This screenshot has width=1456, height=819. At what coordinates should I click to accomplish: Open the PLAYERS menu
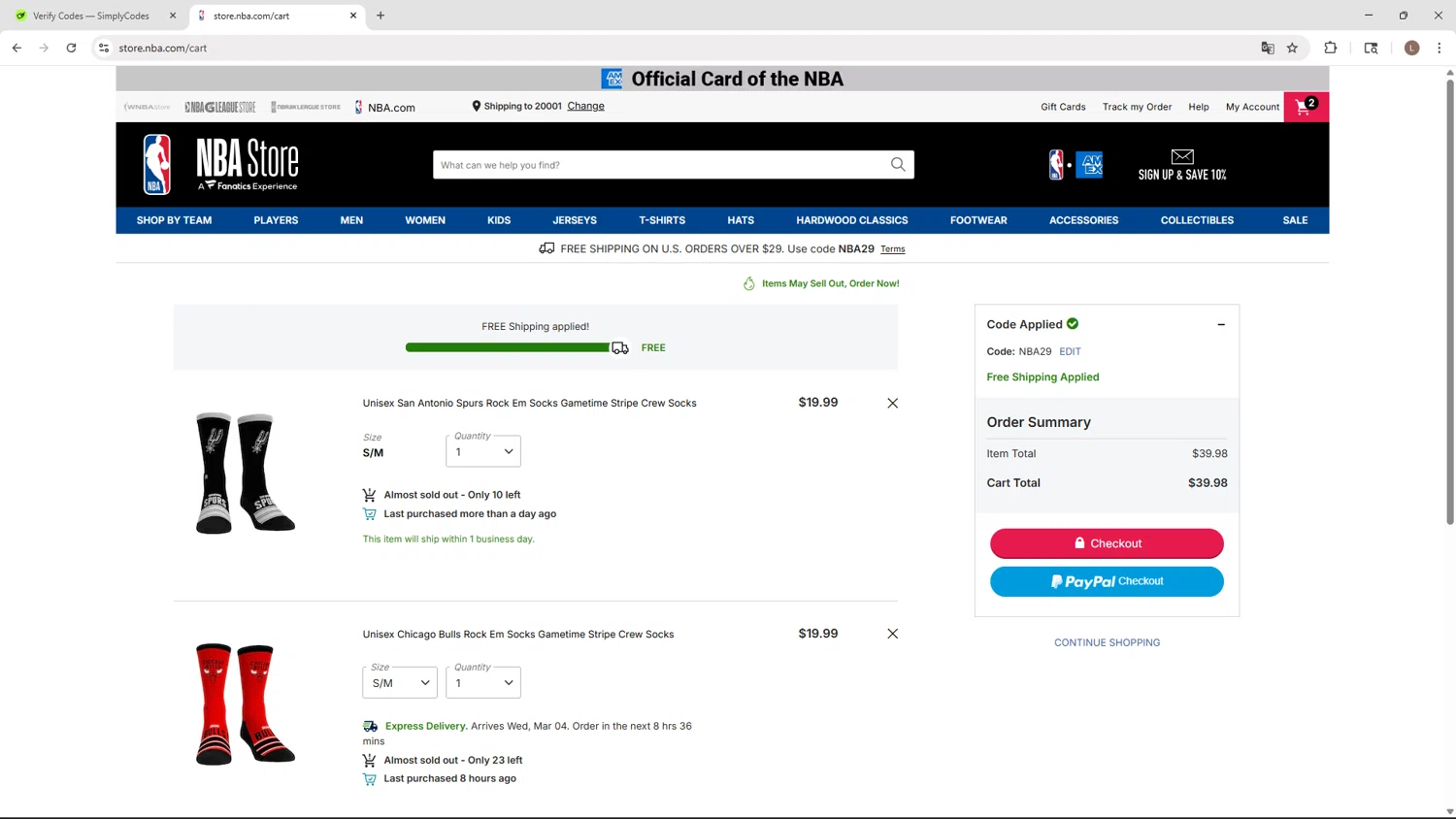click(276, 220)
